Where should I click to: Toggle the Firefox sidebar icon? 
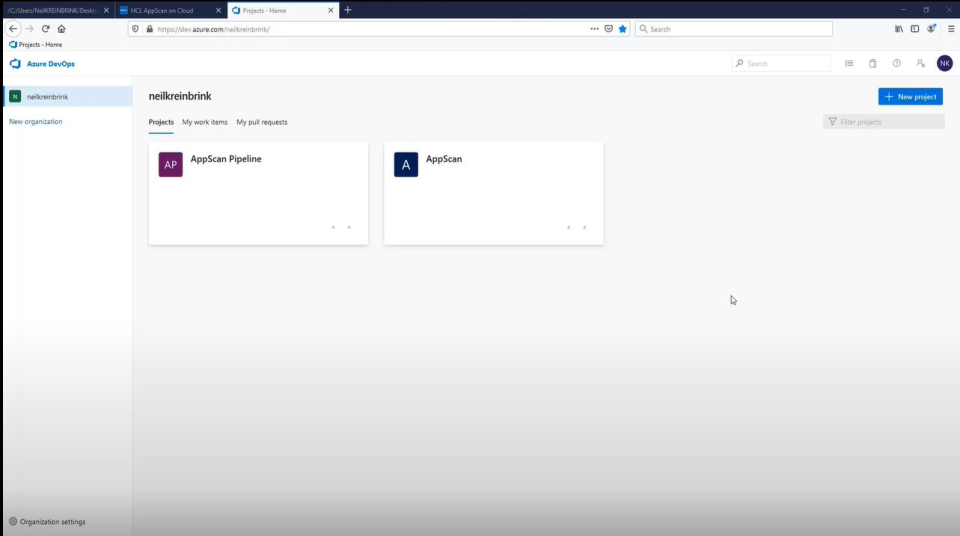point(915,29)
